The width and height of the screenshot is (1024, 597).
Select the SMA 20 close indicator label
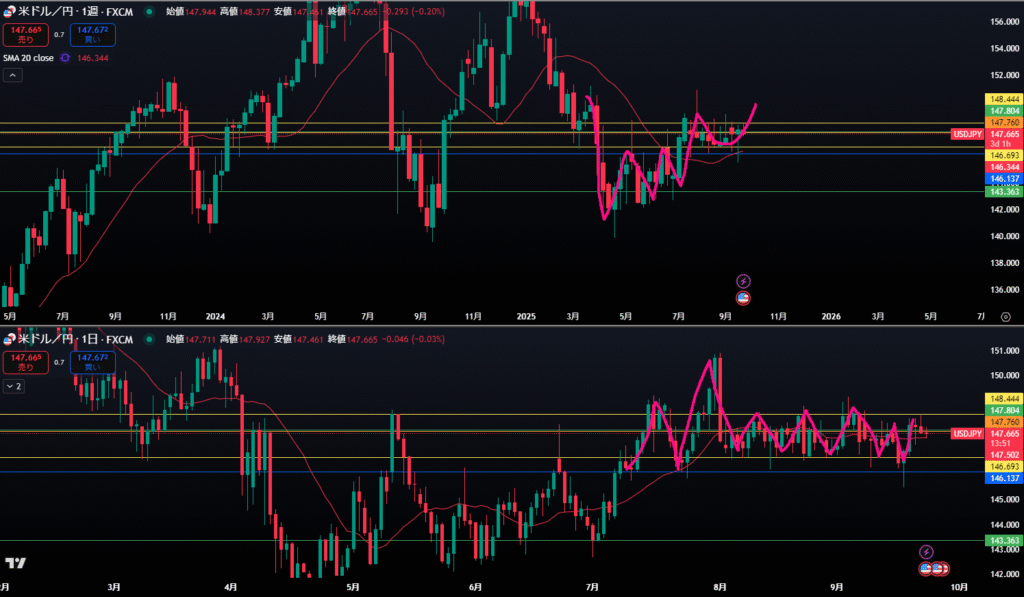pos(30,58)
